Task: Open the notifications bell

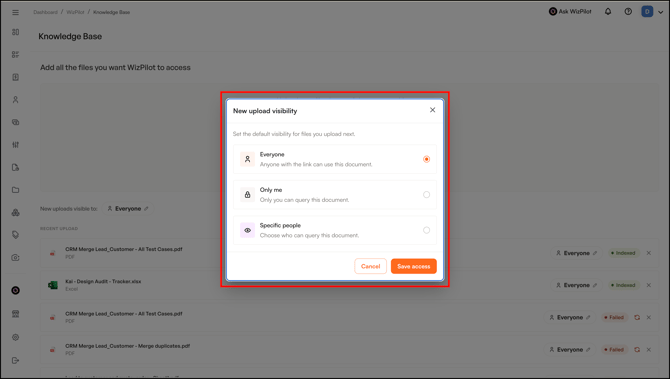Action: (x=608, y=12)
